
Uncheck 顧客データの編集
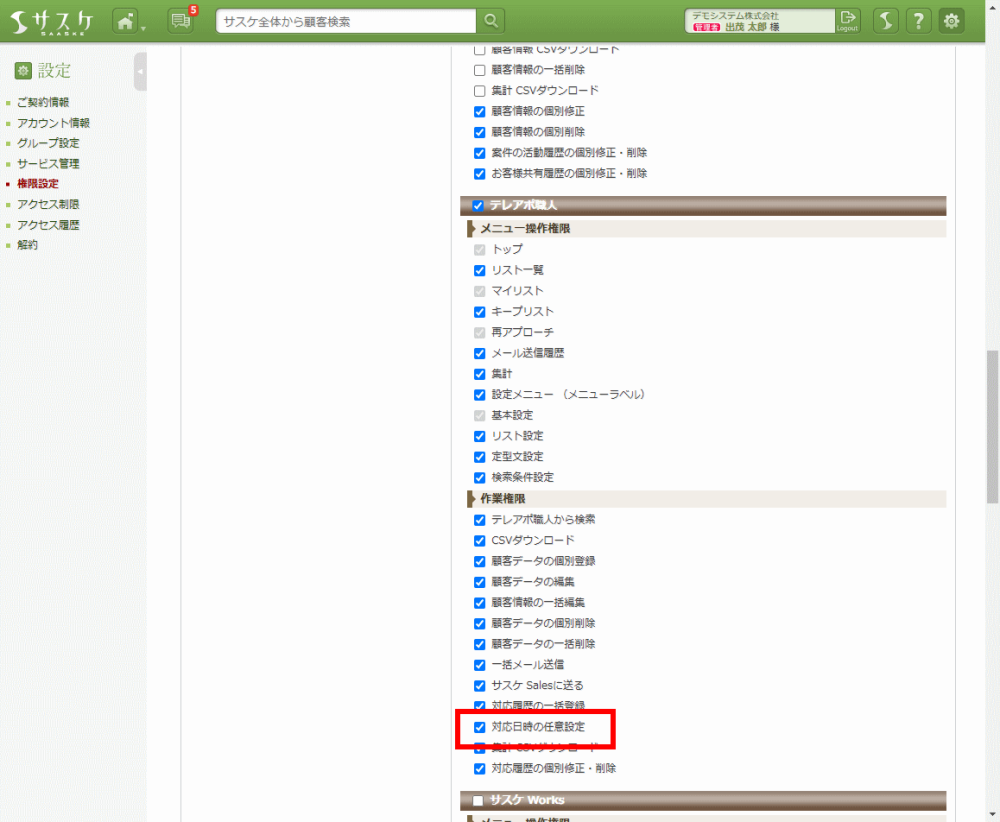click(480, 582)
